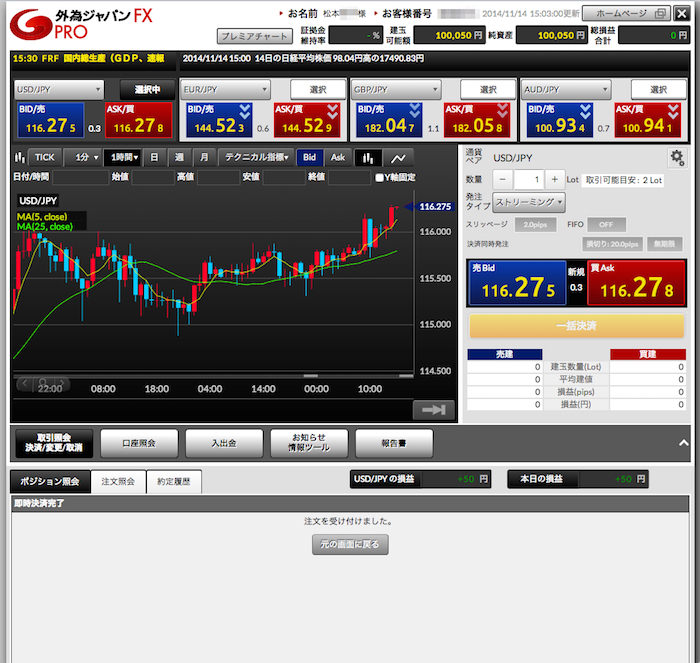This screenshot has width=700, height=663.
Task: Click 元の画面に戻る return button
Action: (x=350, y=544)
